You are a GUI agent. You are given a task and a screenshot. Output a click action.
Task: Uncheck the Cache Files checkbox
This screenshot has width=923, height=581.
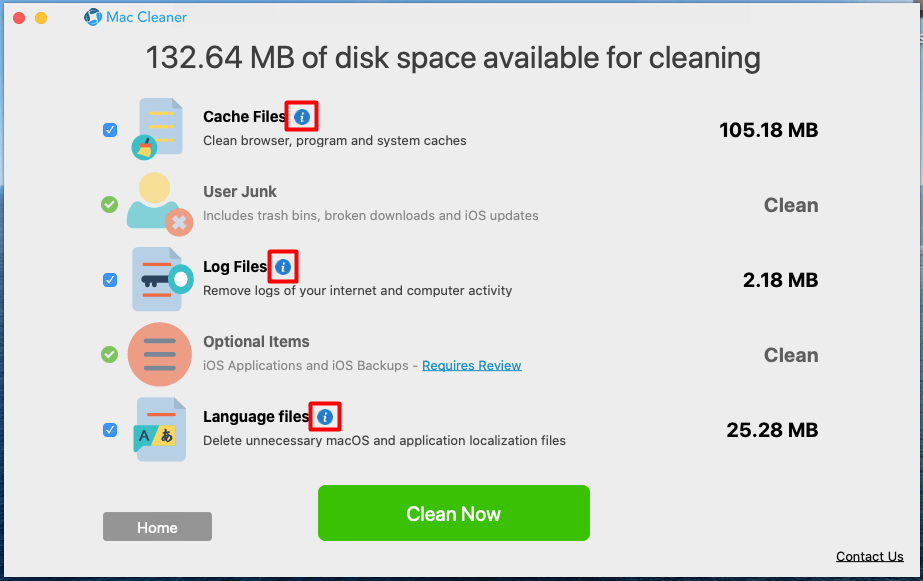tap(109, 129)
